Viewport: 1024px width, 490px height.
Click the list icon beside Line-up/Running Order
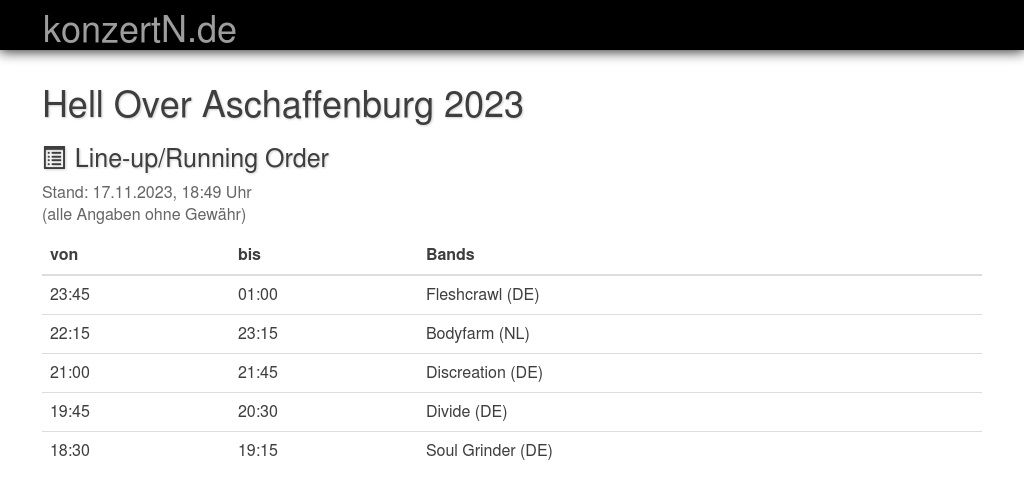[54, 158]
